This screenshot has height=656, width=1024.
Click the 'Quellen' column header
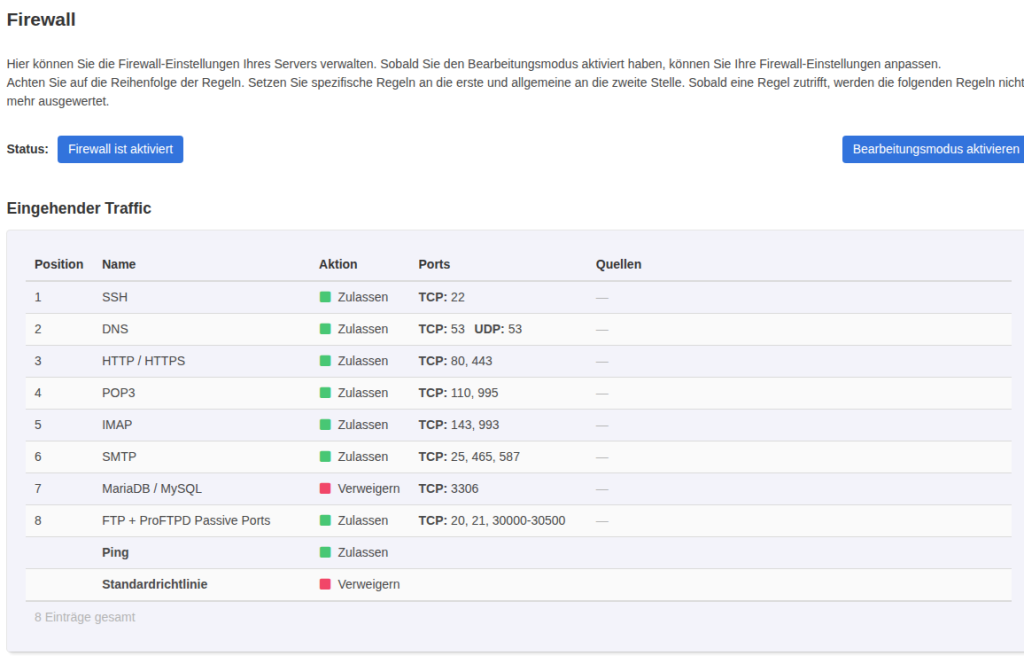[x=618, y=264]
